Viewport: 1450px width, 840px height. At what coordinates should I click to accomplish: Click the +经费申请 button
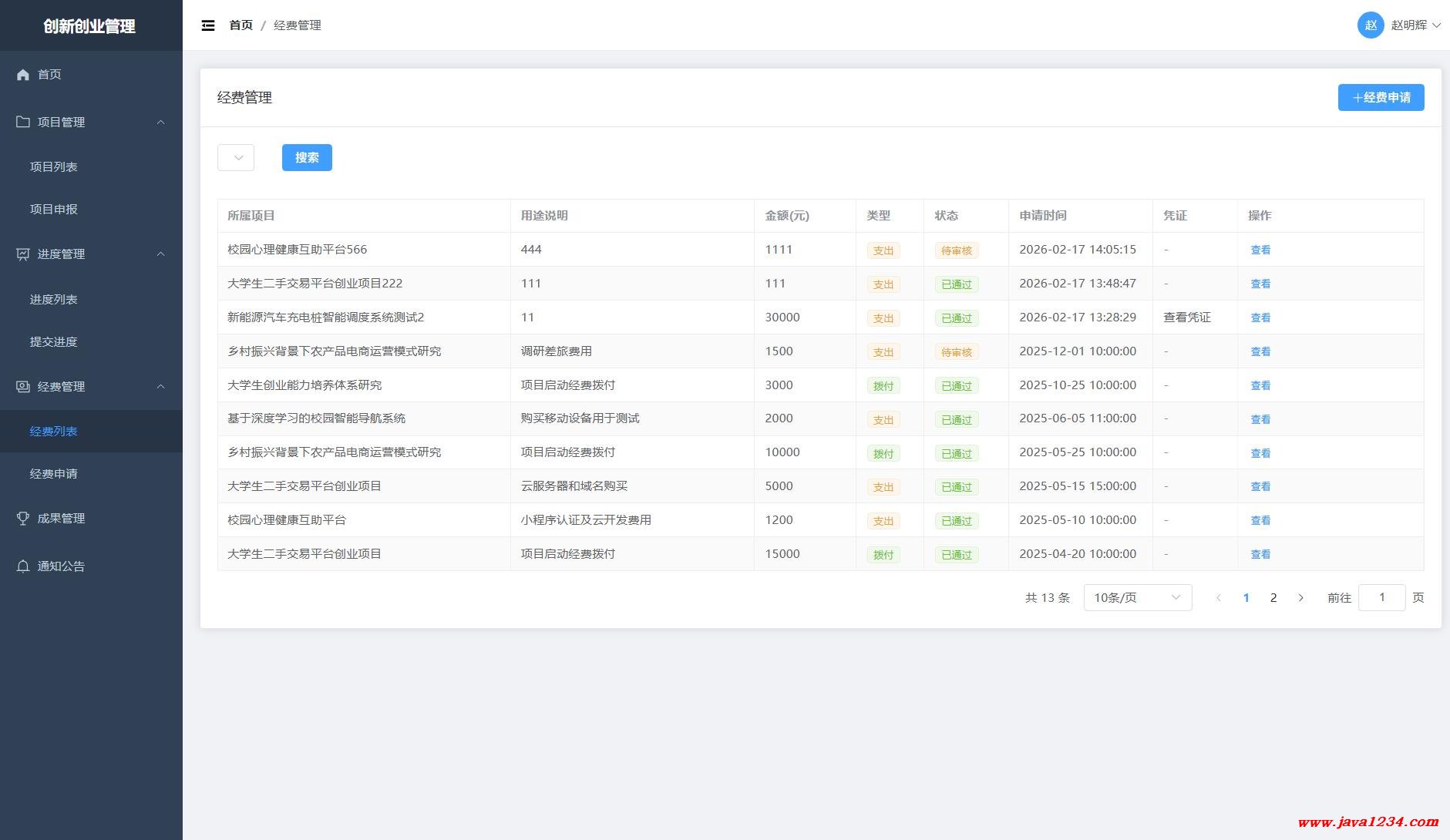tap(1380, 98)
